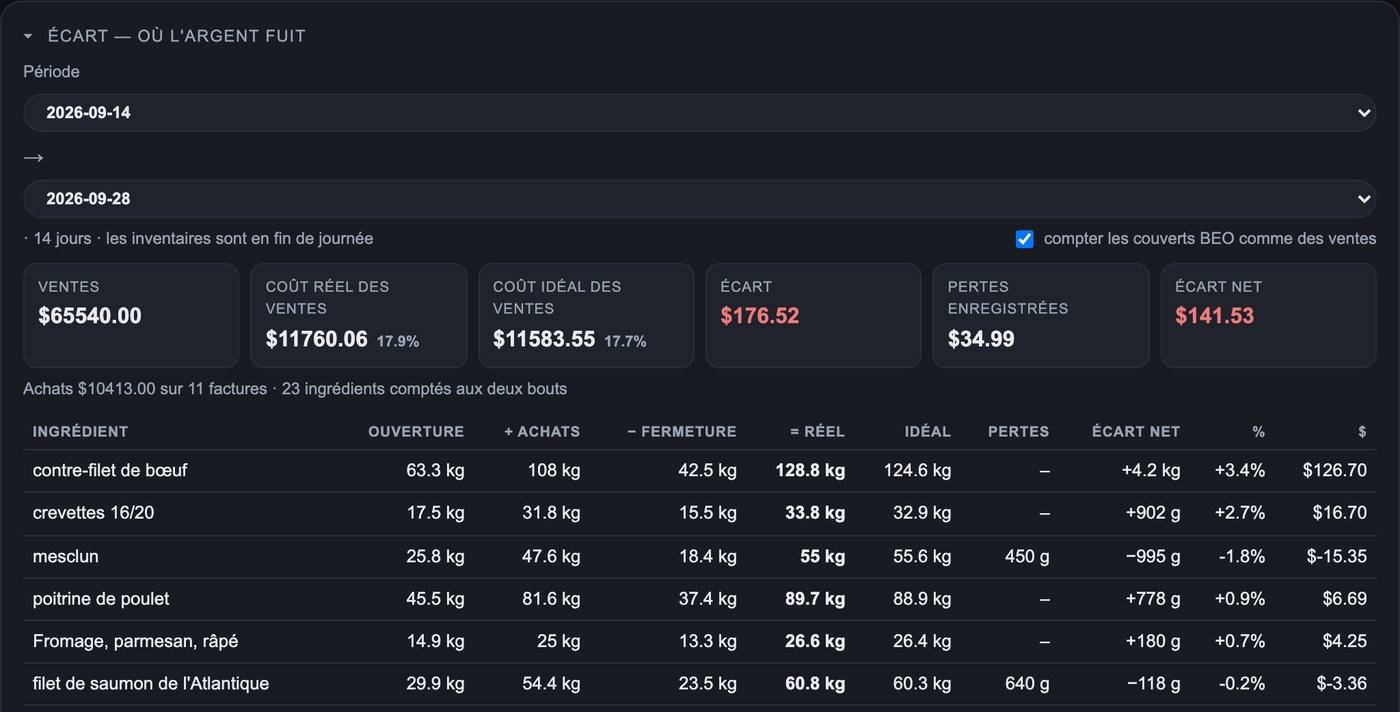
Task: Select the poitrine de poulet row
Action: [700, 599]
